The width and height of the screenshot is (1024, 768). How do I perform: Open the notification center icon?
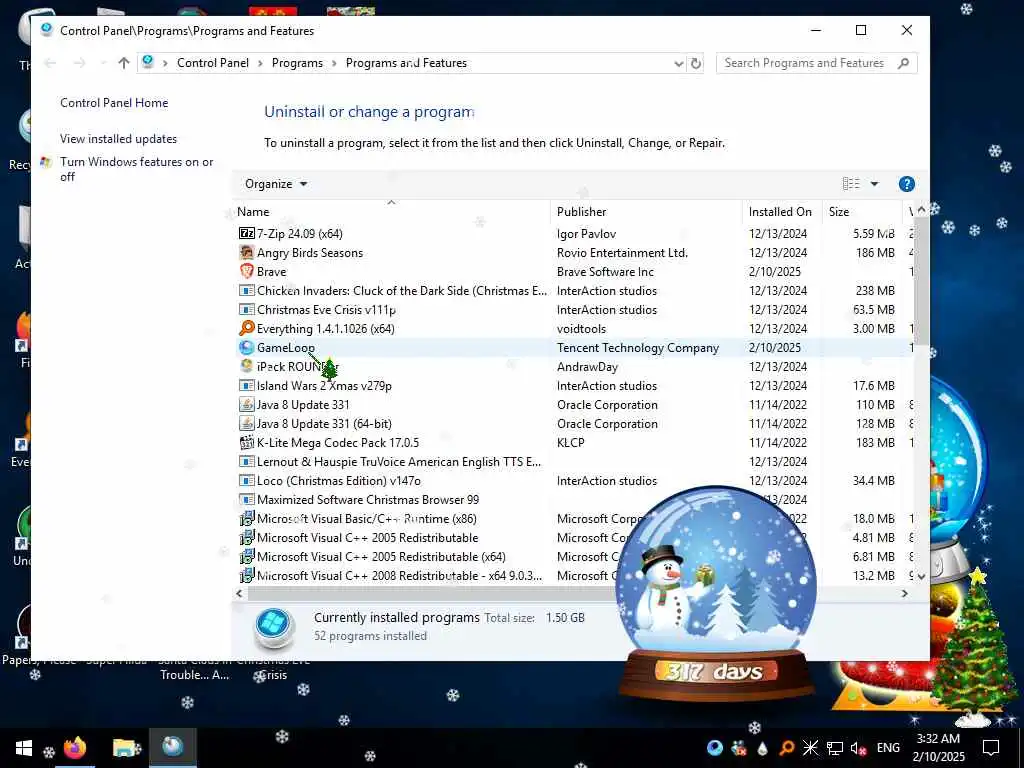[991, 748]
